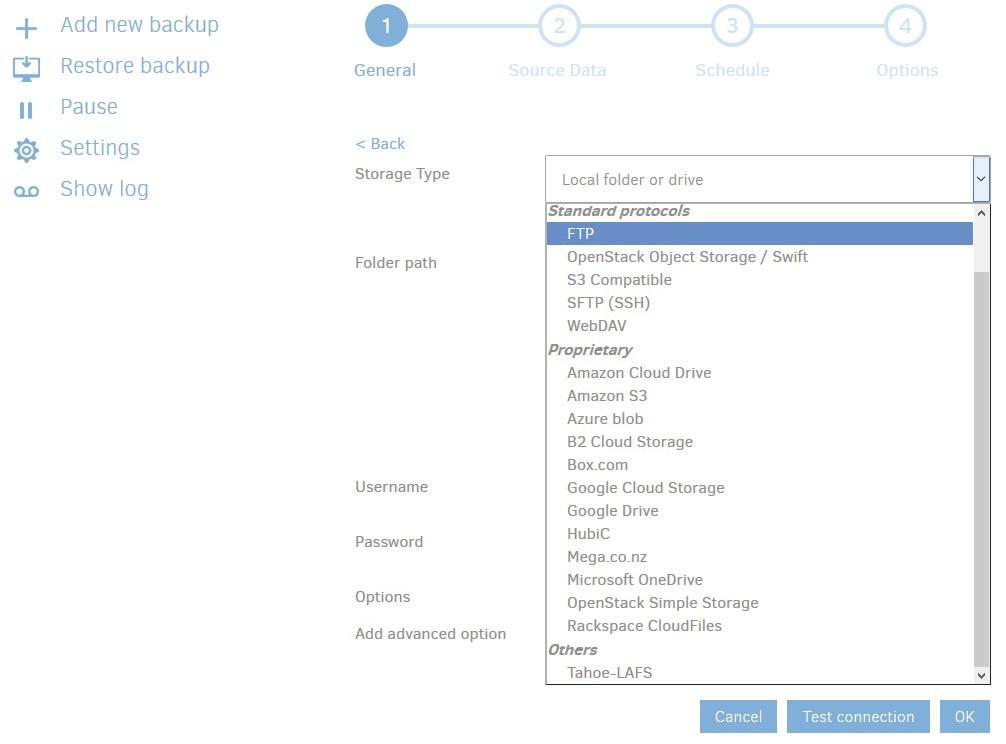1006x744 pixels.
Task: Click the Settings gear icon
Action: point(26,150)
